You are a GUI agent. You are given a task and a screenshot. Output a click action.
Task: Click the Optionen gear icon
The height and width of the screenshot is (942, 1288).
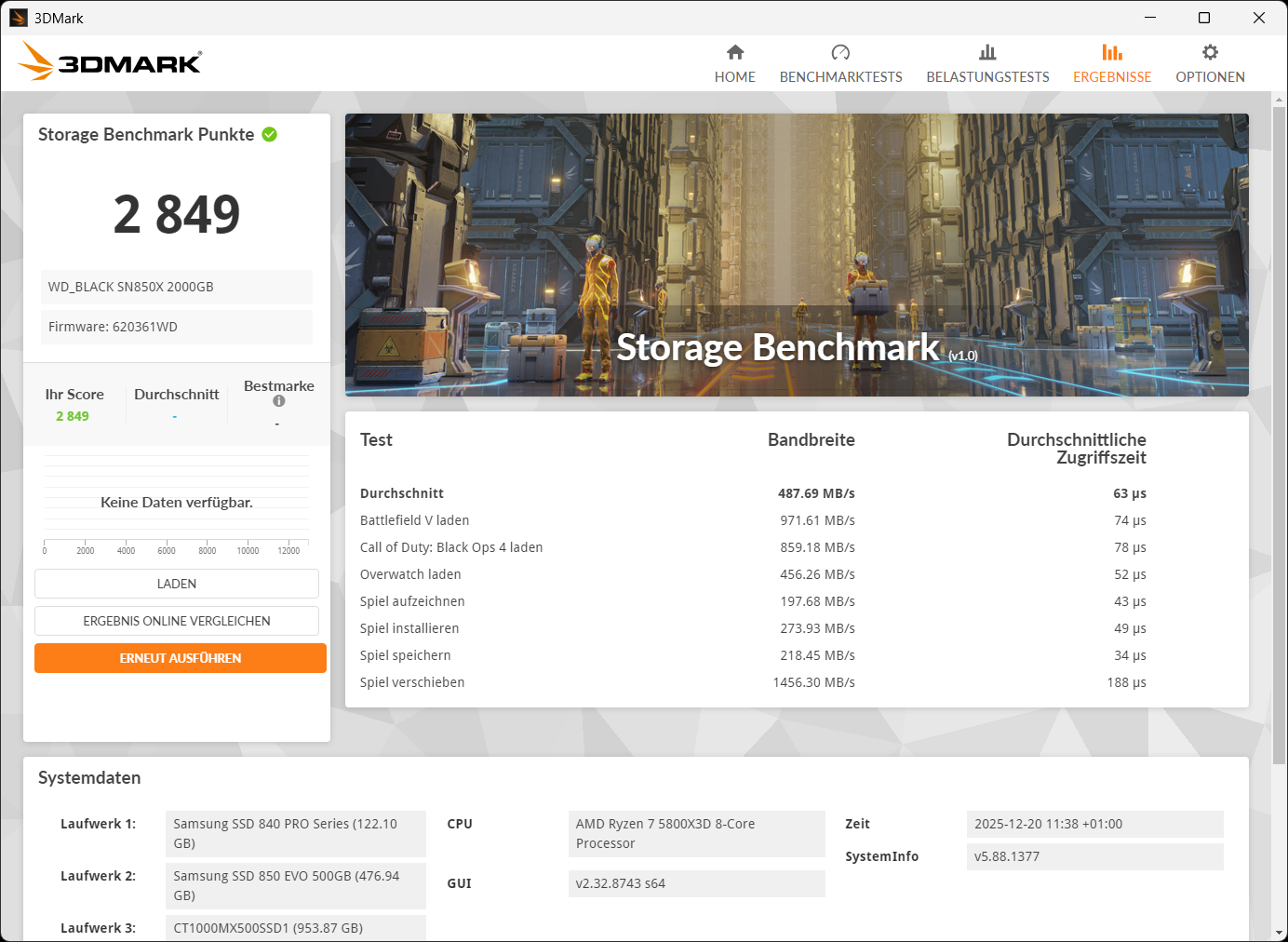(1210, 52)
